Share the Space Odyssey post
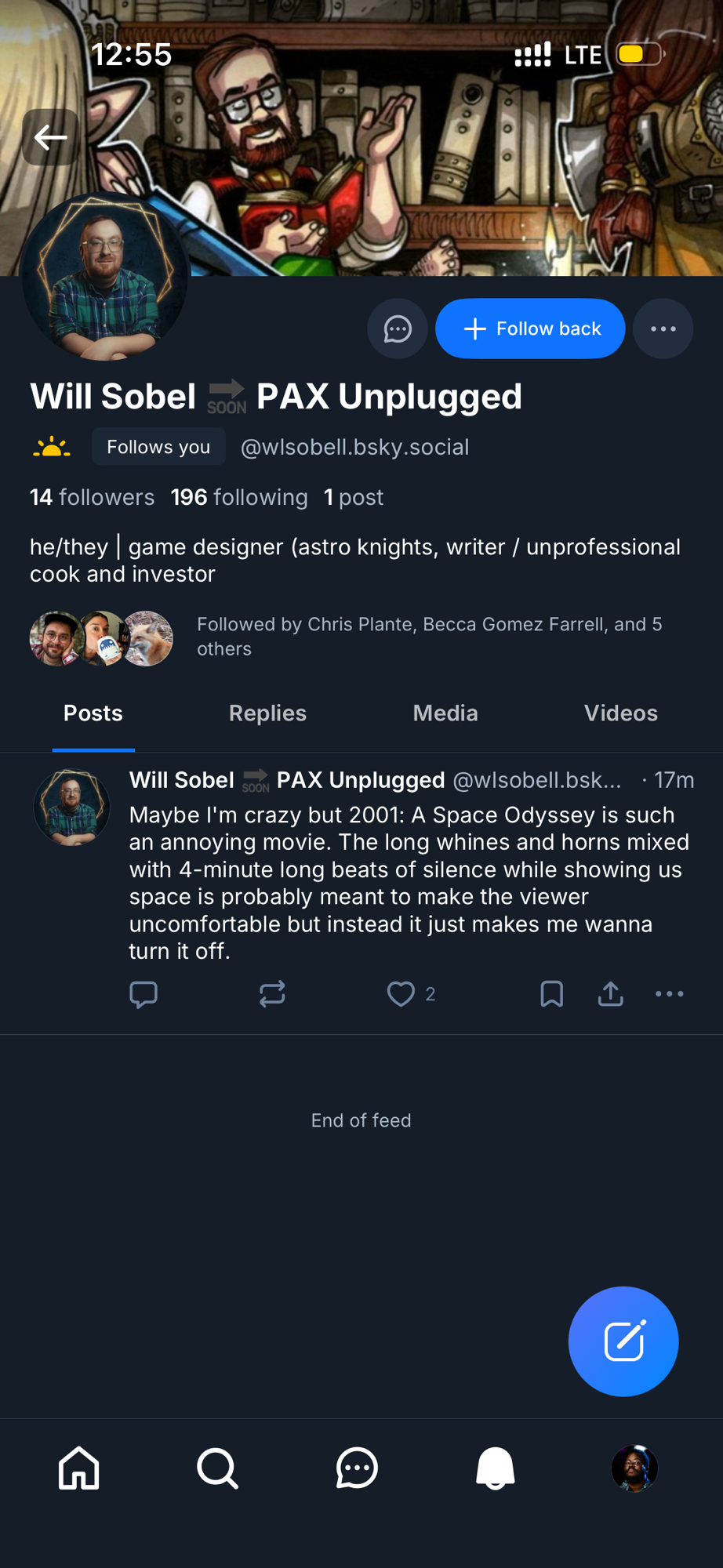Screen dimensions: 723x1568 (x=610, y=994)
